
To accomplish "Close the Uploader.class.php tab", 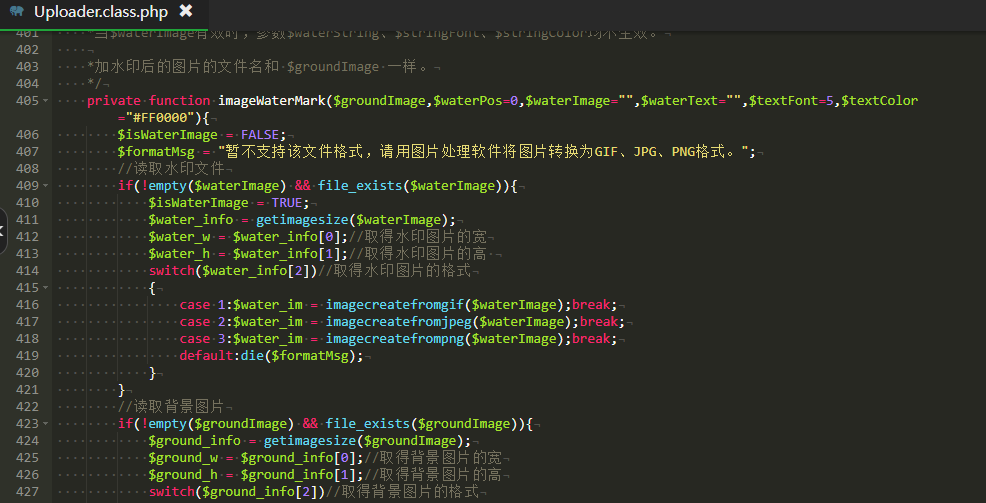I will (186, 11).
